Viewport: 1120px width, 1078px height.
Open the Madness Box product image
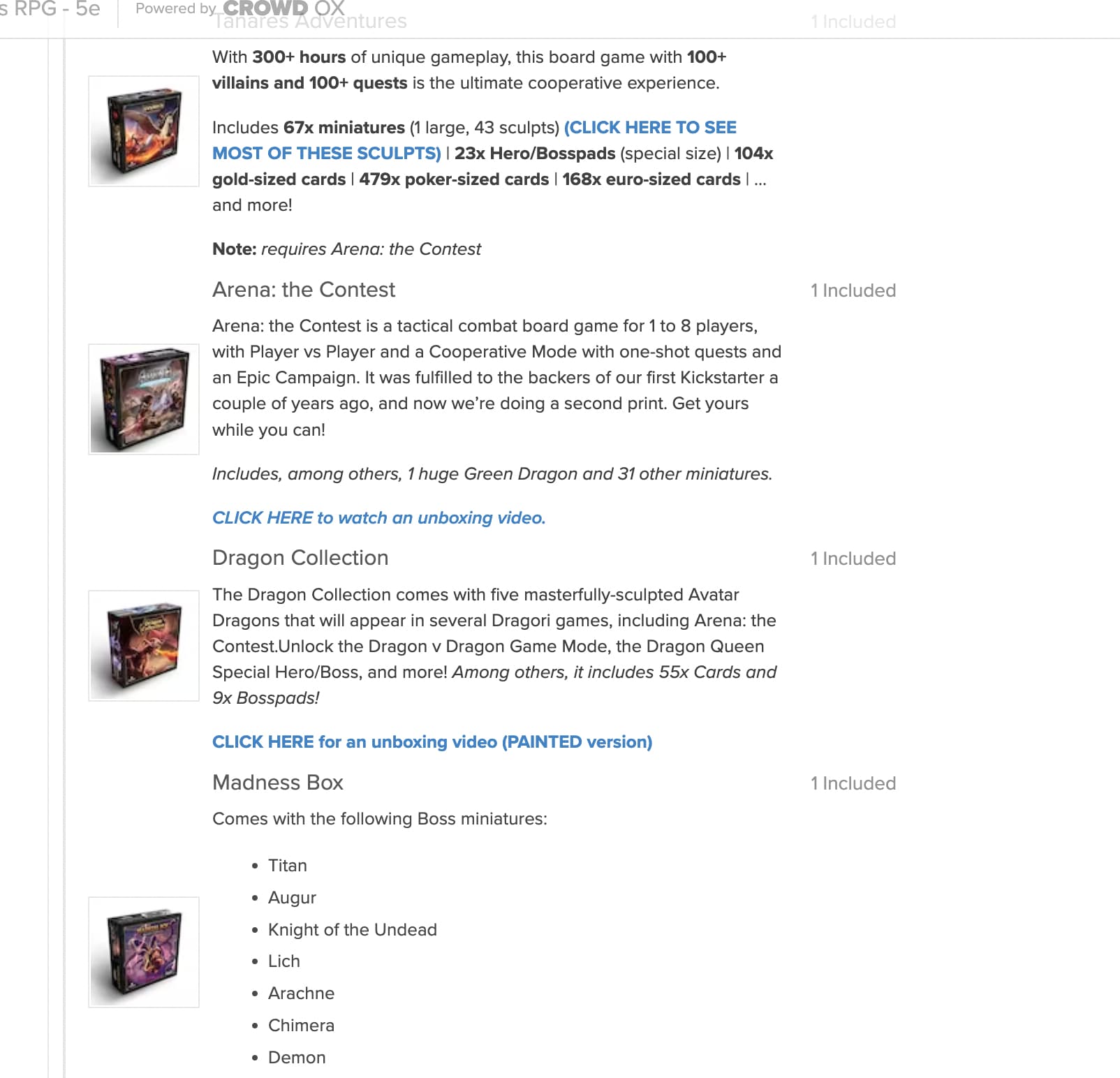pyautogui.click(x=144, y=952)
